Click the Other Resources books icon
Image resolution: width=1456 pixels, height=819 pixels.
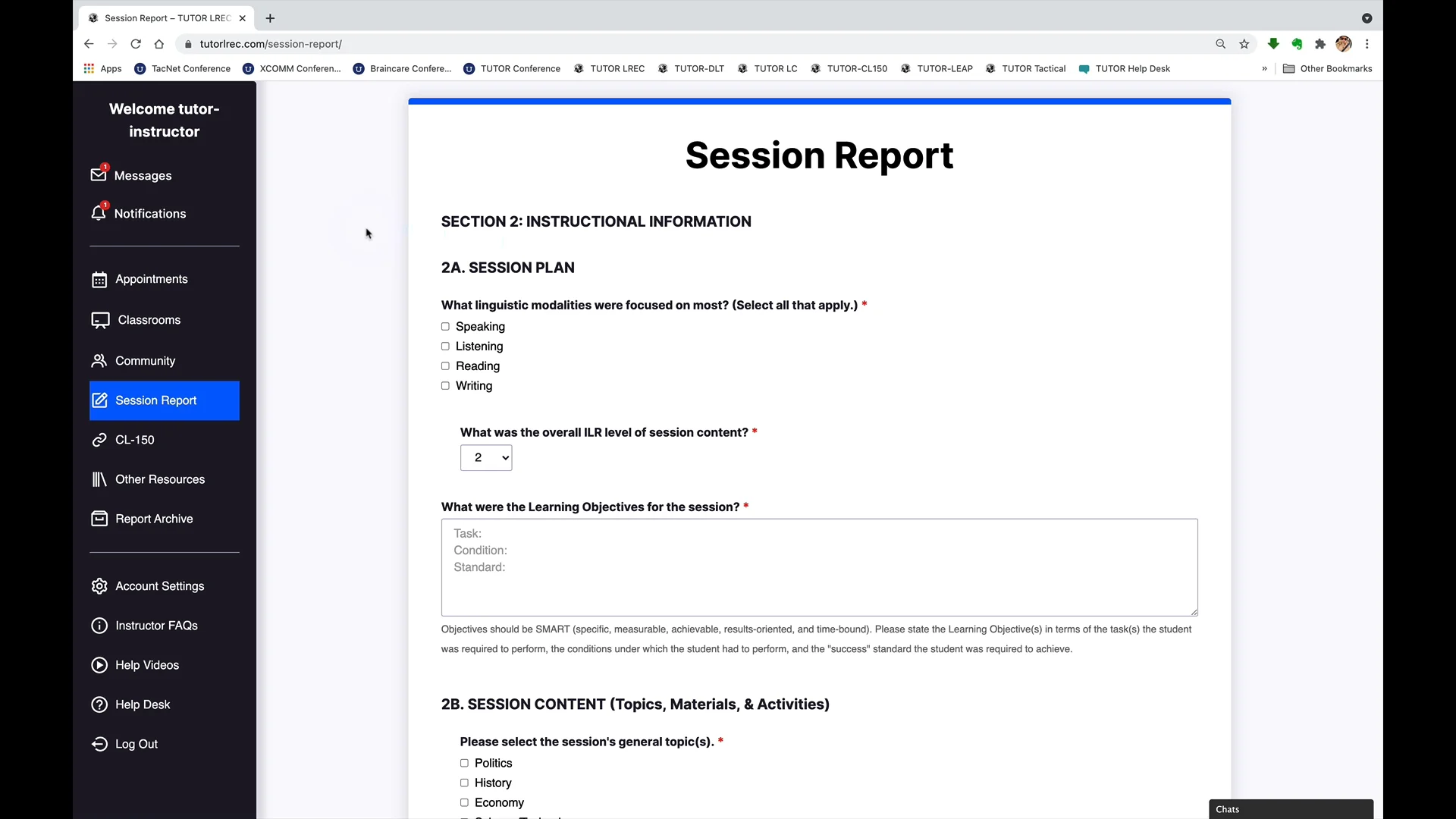[x=99, y=479]
